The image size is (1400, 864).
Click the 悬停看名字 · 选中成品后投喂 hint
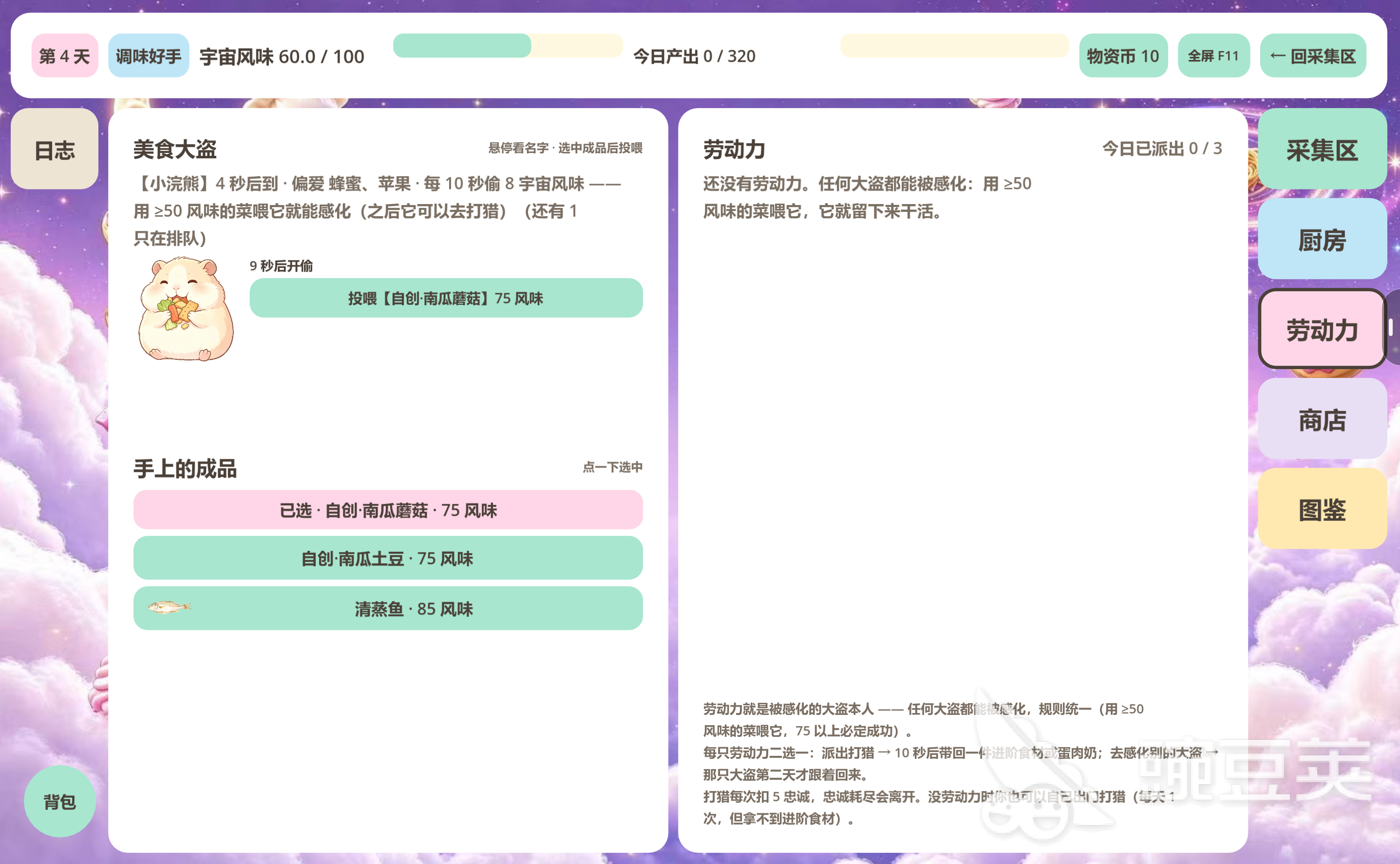click(565, 148)
